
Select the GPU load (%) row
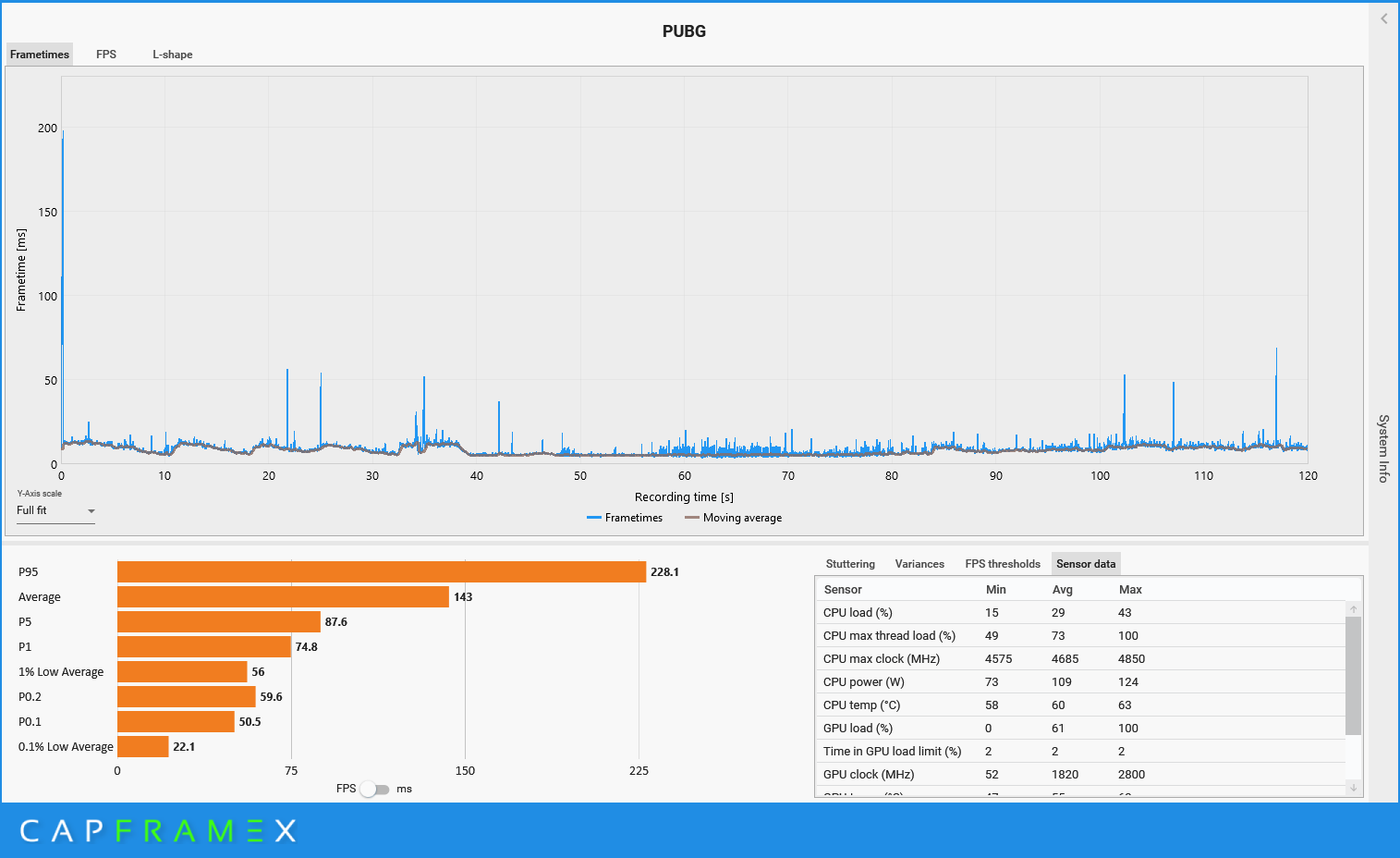[1081, 729]
